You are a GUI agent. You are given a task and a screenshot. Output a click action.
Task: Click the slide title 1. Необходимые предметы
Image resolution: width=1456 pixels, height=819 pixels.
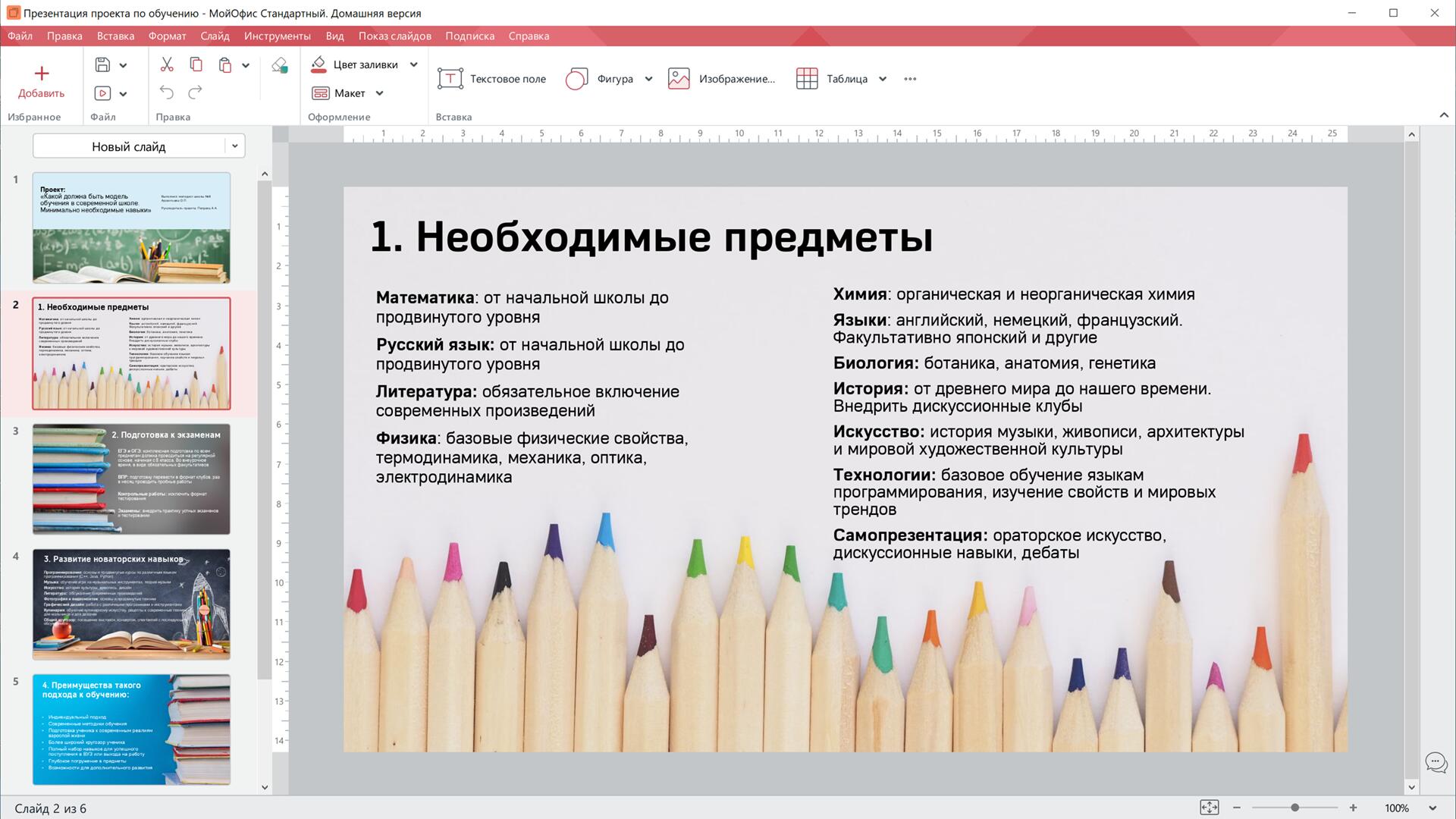(x=651, y=237)
